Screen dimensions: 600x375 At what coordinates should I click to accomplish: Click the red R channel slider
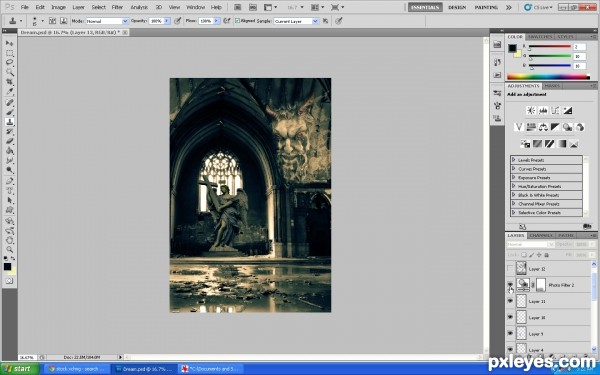550,47
